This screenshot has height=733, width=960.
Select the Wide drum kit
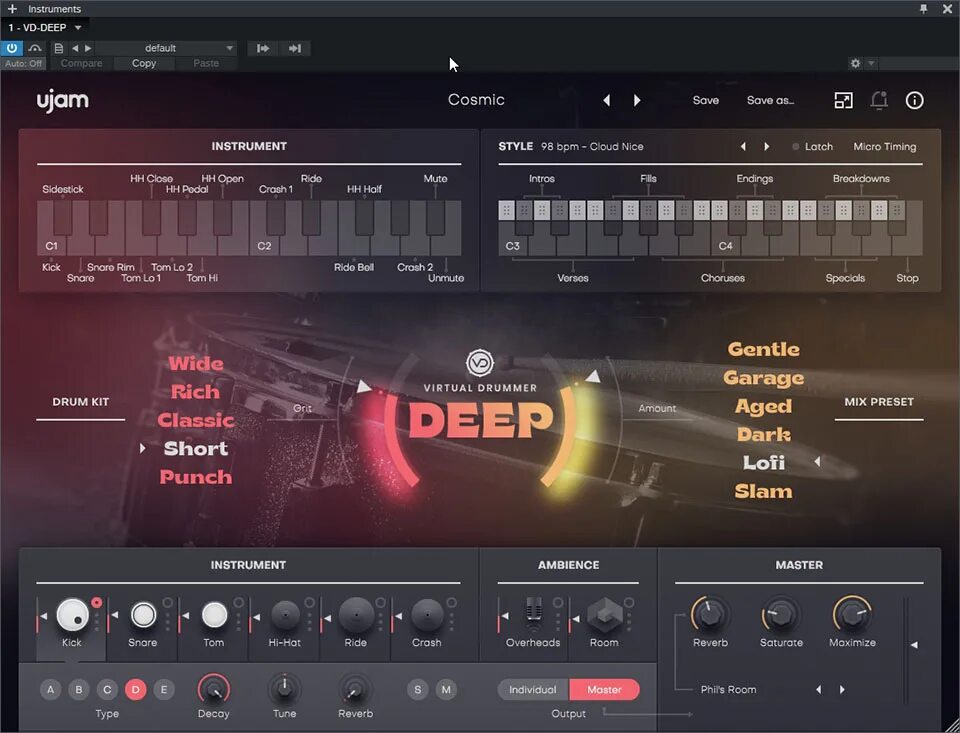click(x=195, y=363)
